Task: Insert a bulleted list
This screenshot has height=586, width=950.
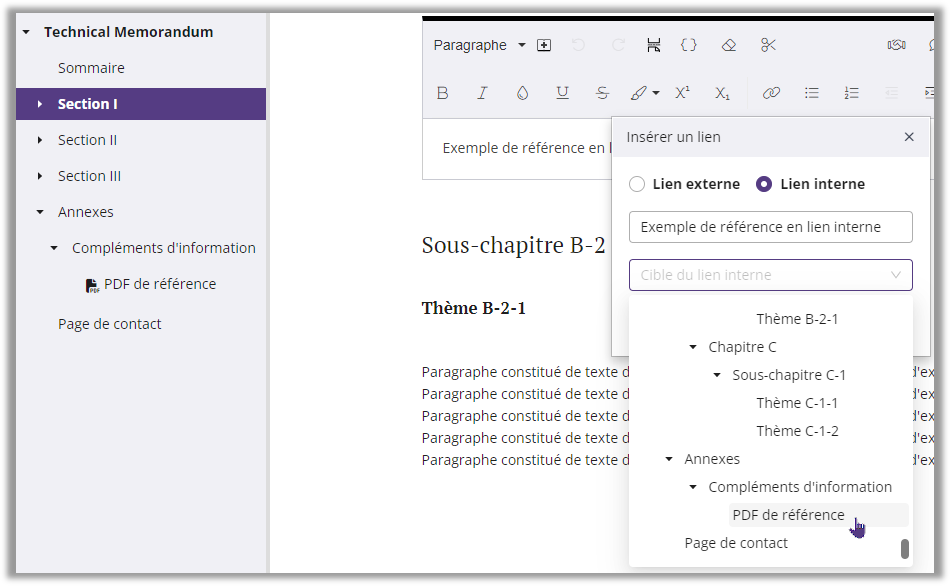Action: coord(812,93)
